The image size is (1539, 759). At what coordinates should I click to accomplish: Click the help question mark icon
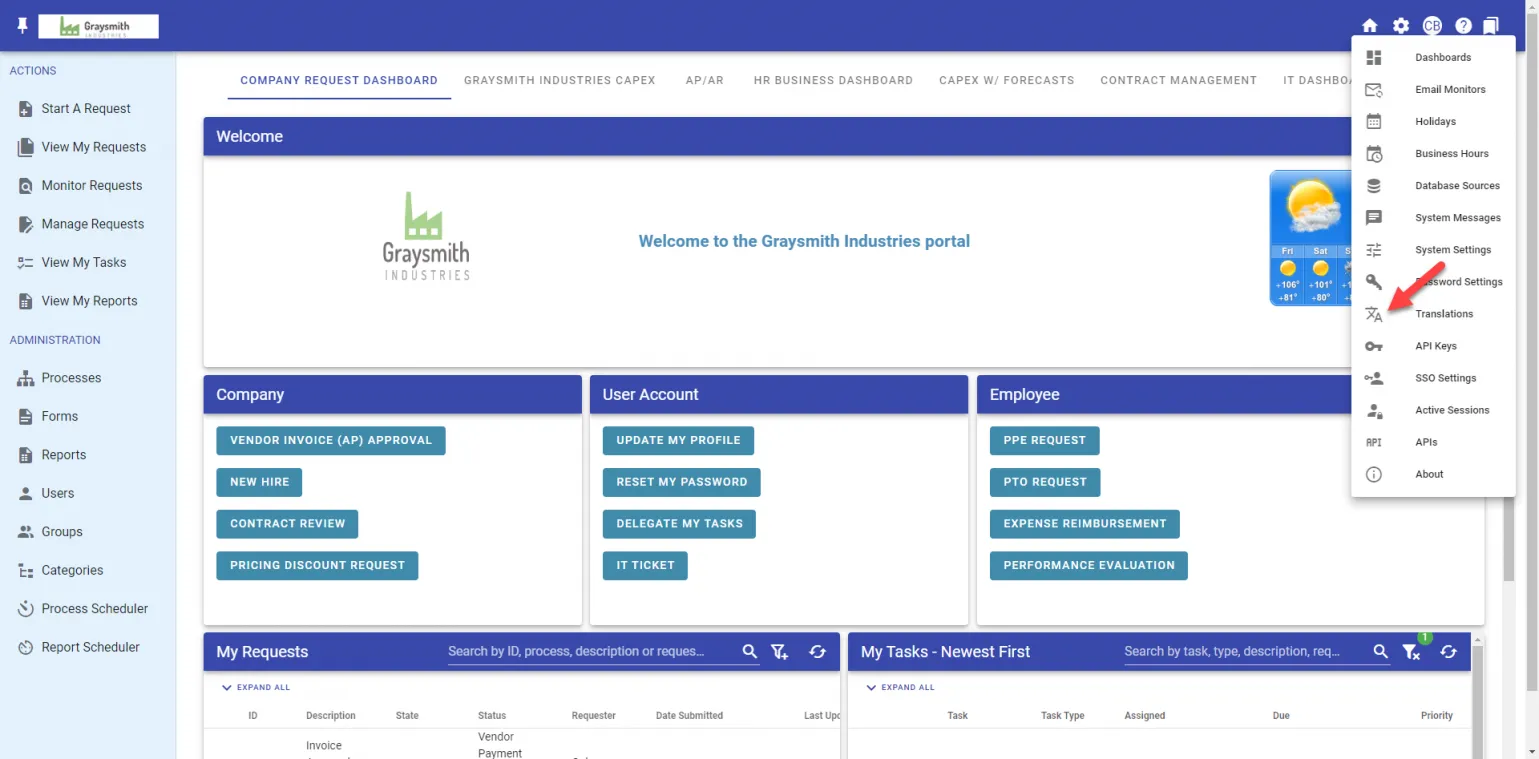point(1463,26)
